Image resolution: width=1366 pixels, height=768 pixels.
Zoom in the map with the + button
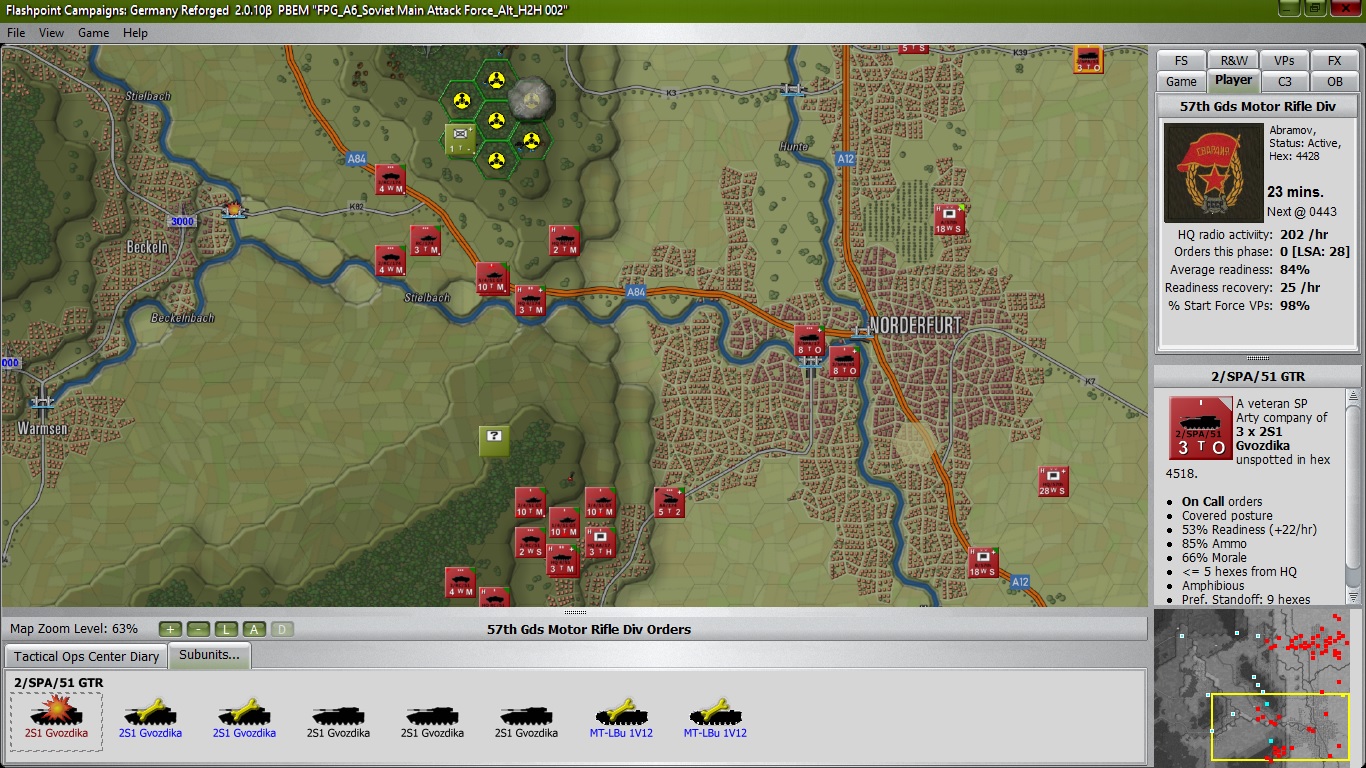click(171, 629)
